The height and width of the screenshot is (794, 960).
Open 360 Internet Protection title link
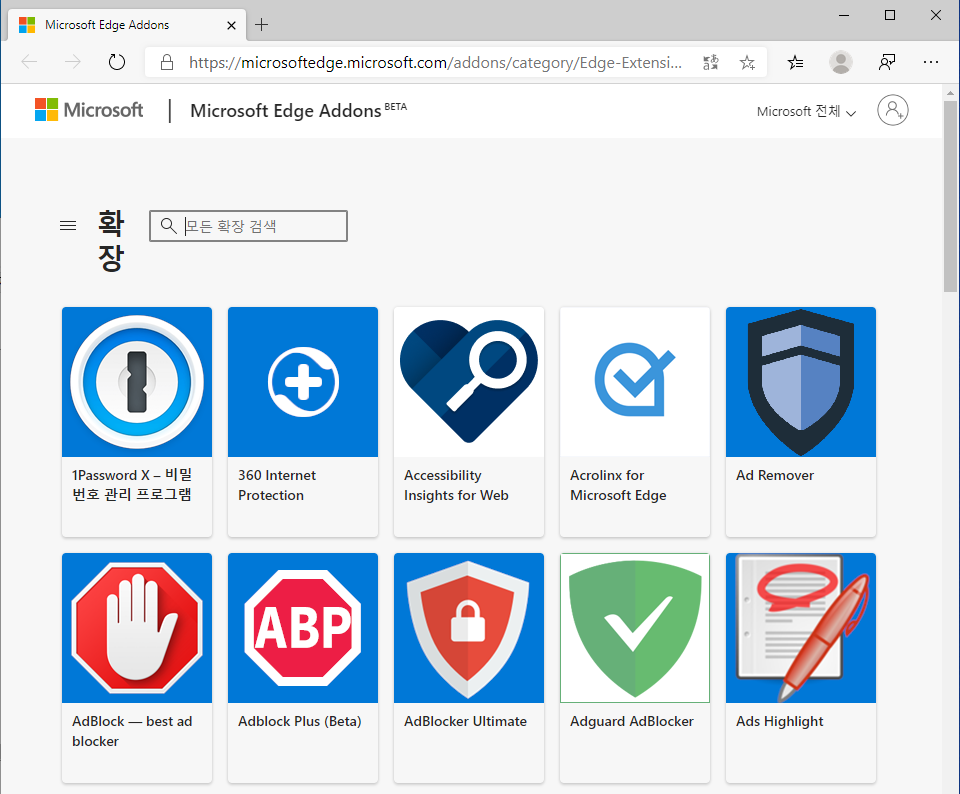click(x=277, y=485)
